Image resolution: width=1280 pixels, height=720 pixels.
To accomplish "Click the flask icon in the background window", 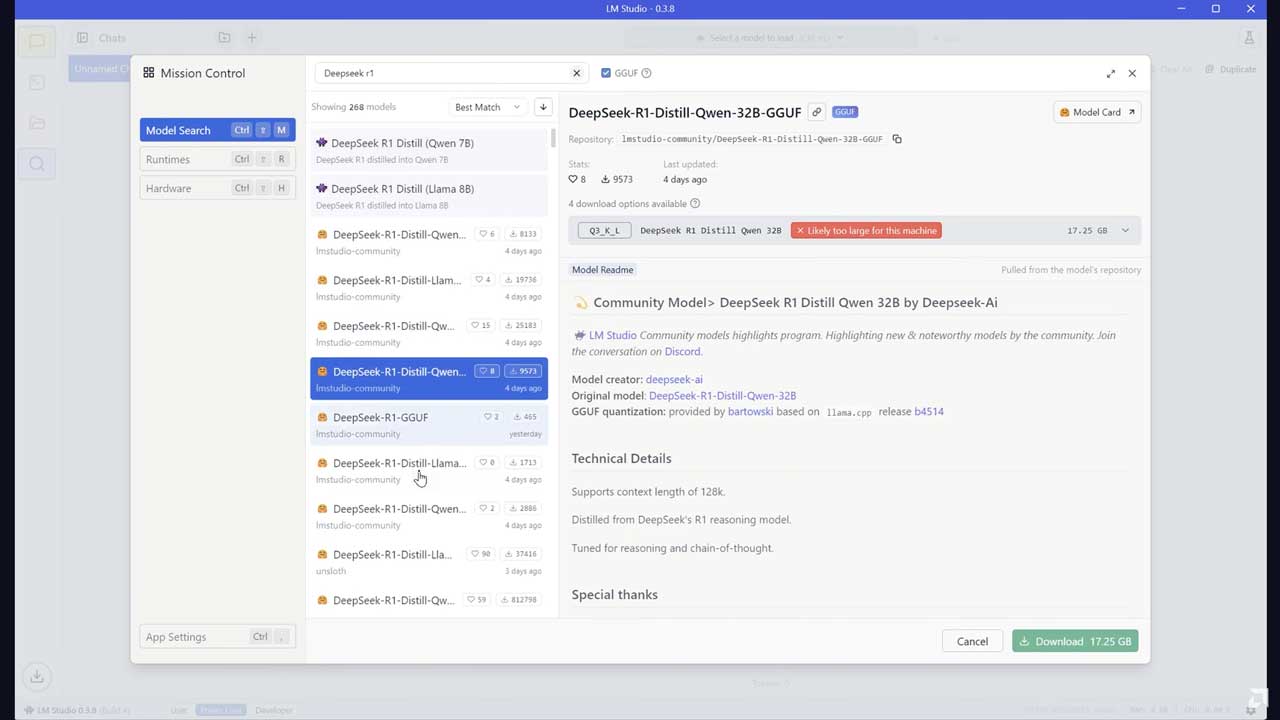I will (1249, 38).
